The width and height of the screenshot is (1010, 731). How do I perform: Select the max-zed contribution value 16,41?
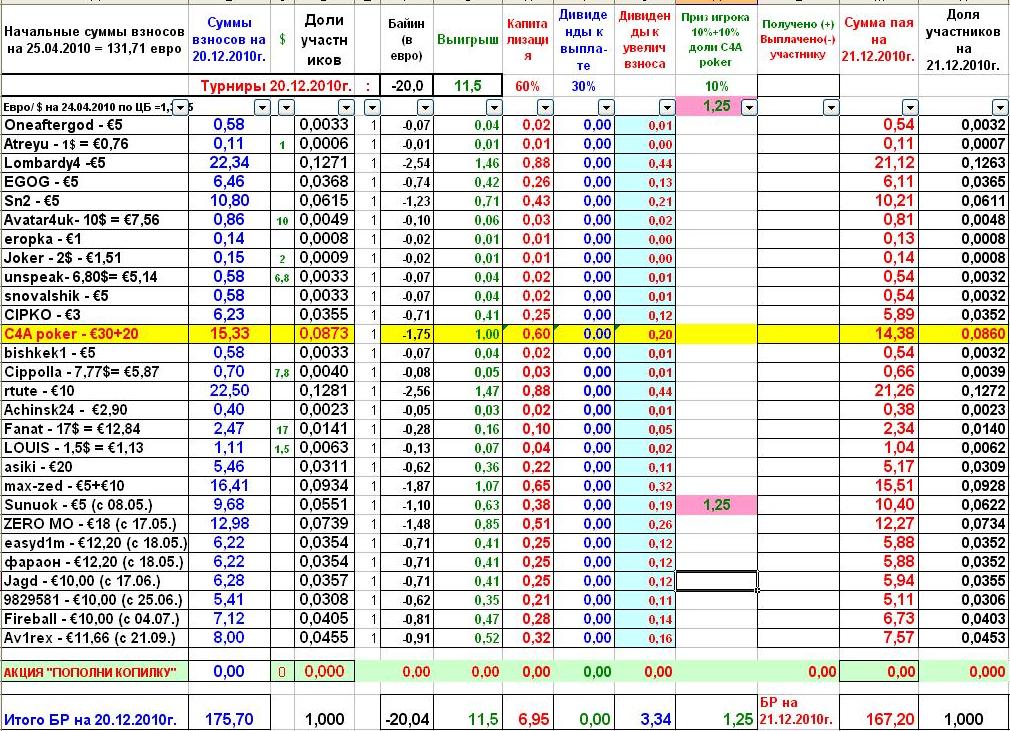click(229, 486)
